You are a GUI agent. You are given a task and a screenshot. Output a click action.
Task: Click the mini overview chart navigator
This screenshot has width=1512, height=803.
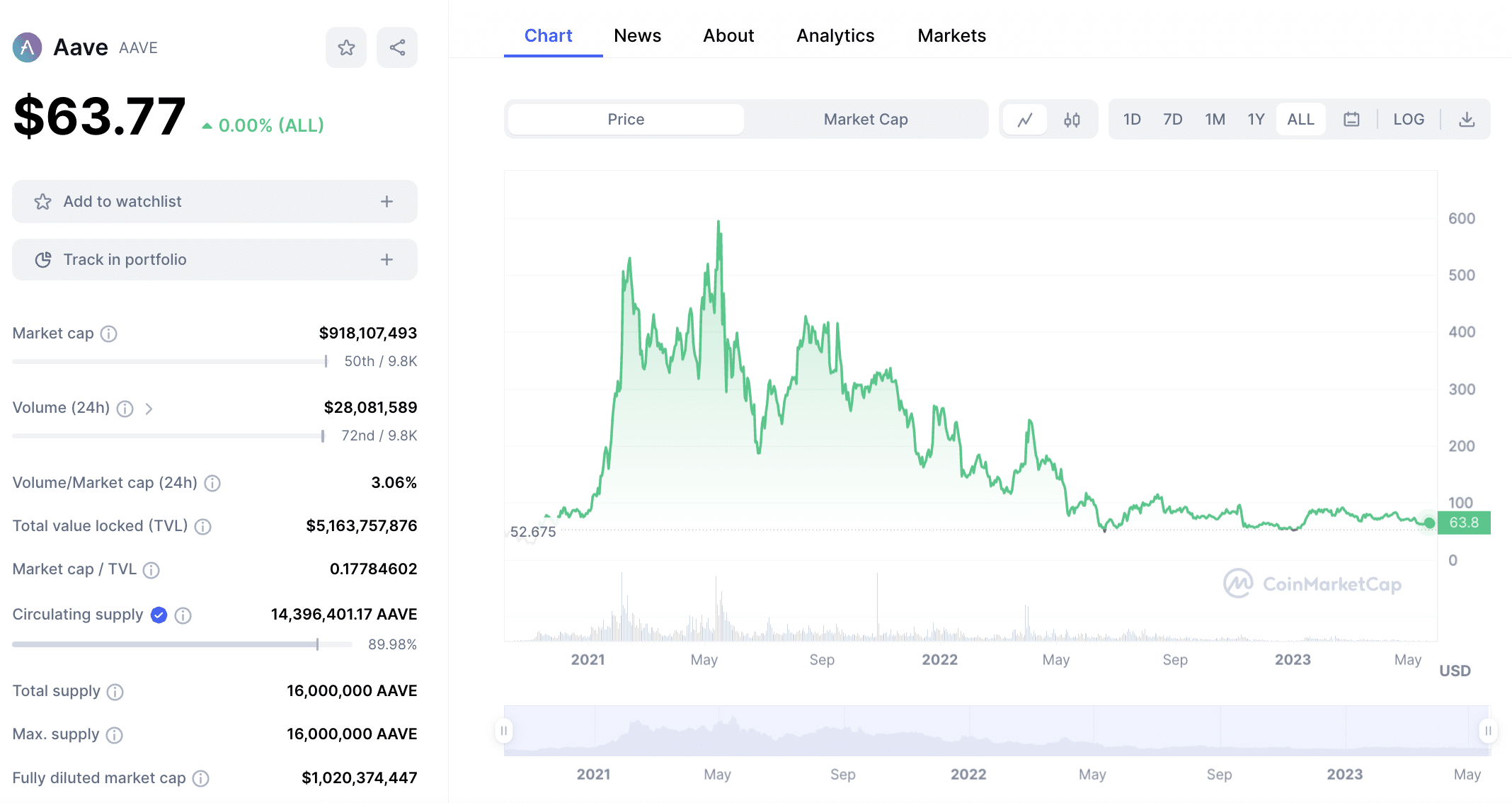[996, 731]
